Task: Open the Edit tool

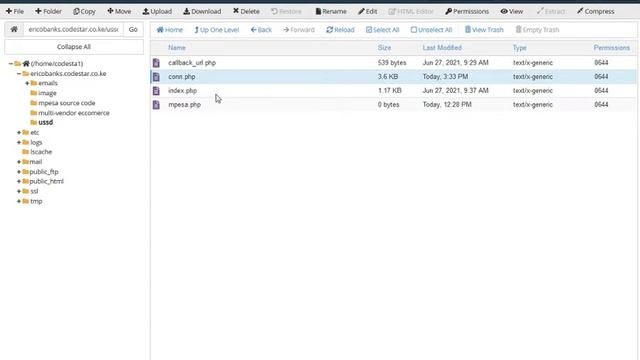Action: (x=367, y=11)
